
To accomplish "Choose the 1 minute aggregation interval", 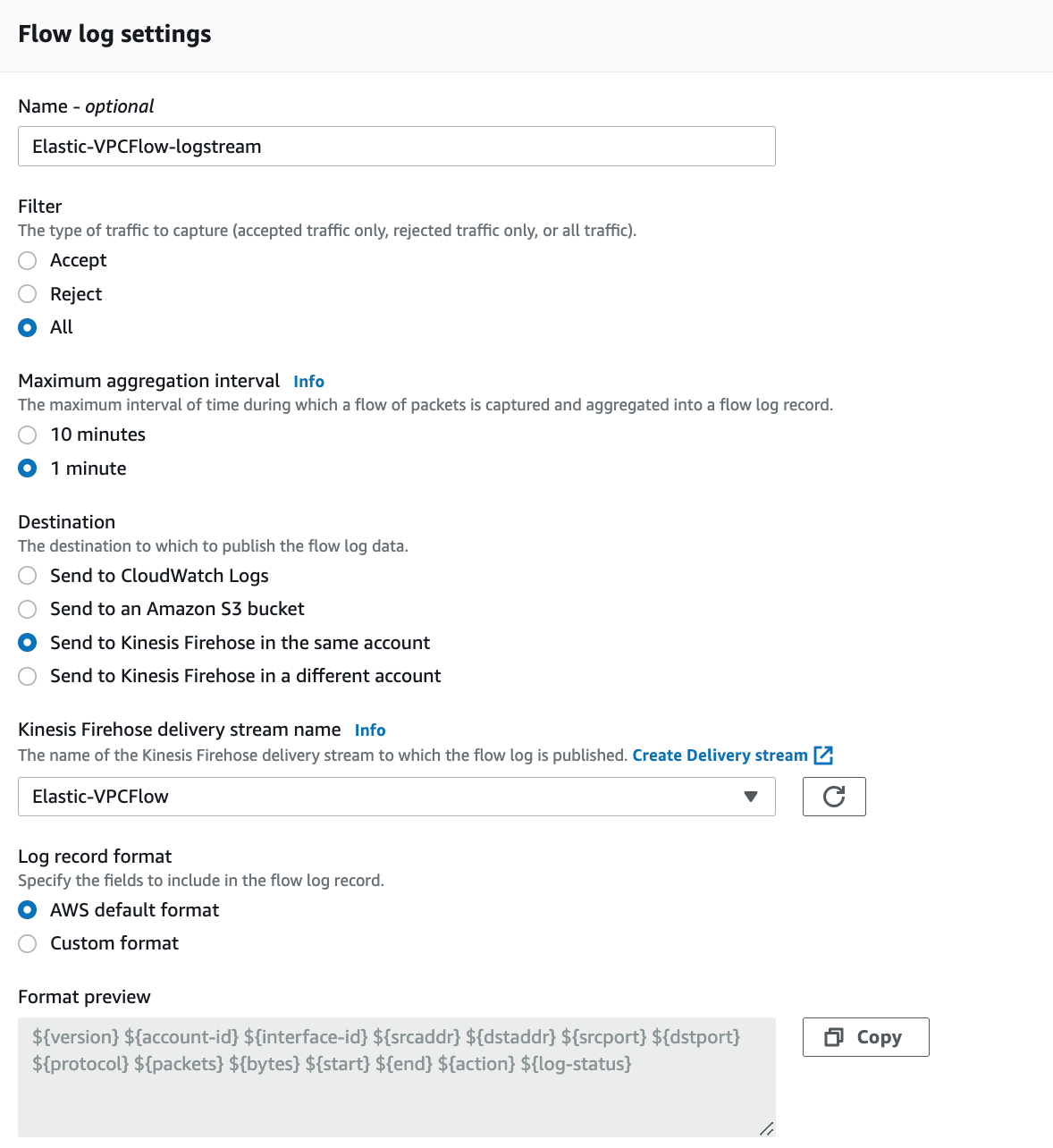I will 28,468.
